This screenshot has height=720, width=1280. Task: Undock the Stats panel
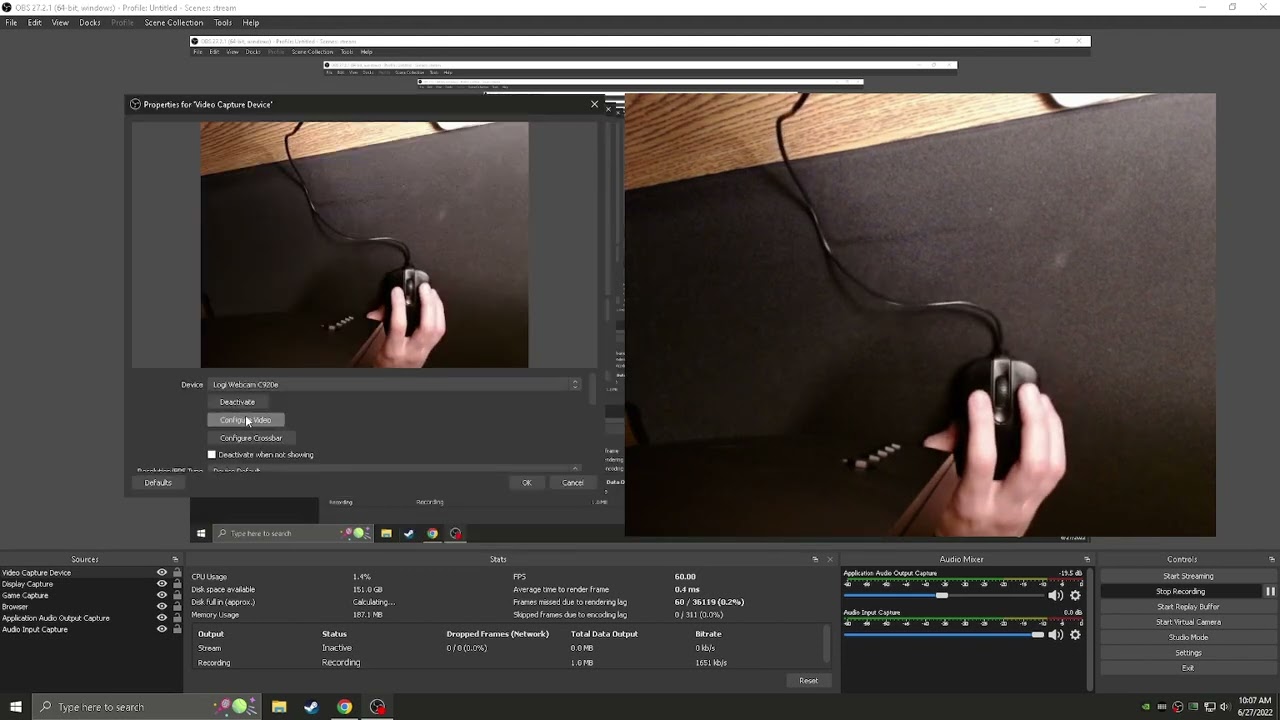pyautogui.click(x=815, y=560)
